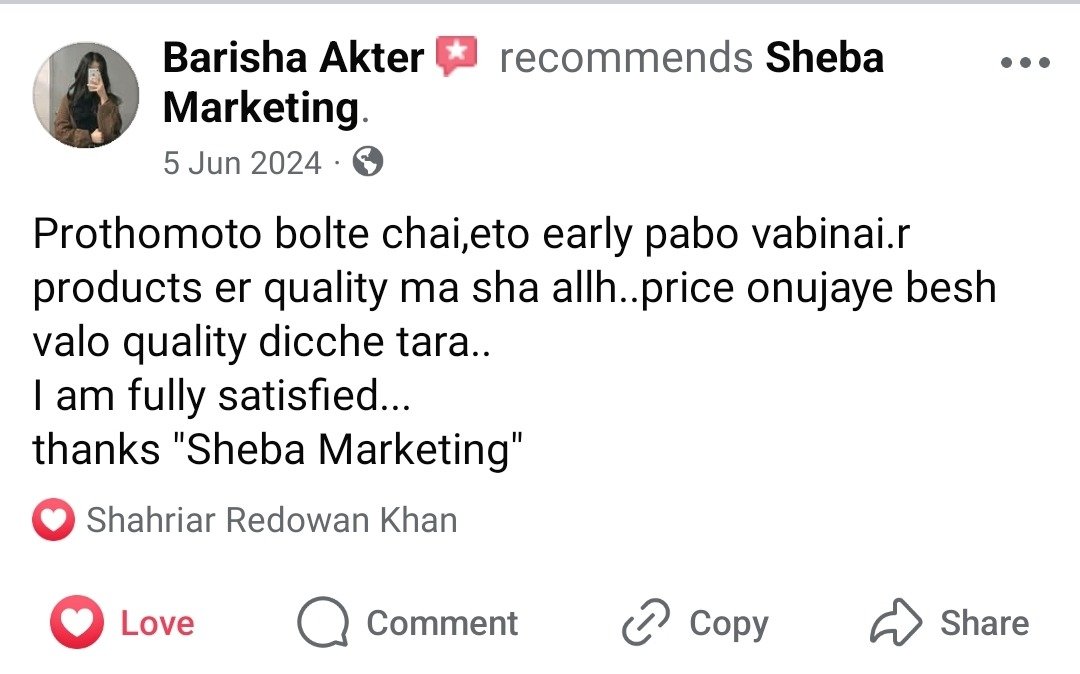Click the globe public audience icon
This screenshot has height=674, width=1080.
(369, 161)
